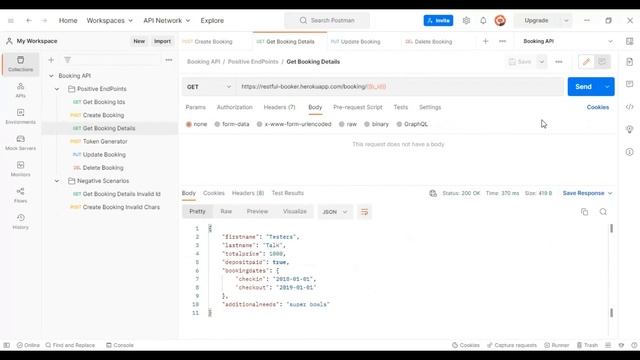
Task: Select the none body type radio
Action: 189,124
